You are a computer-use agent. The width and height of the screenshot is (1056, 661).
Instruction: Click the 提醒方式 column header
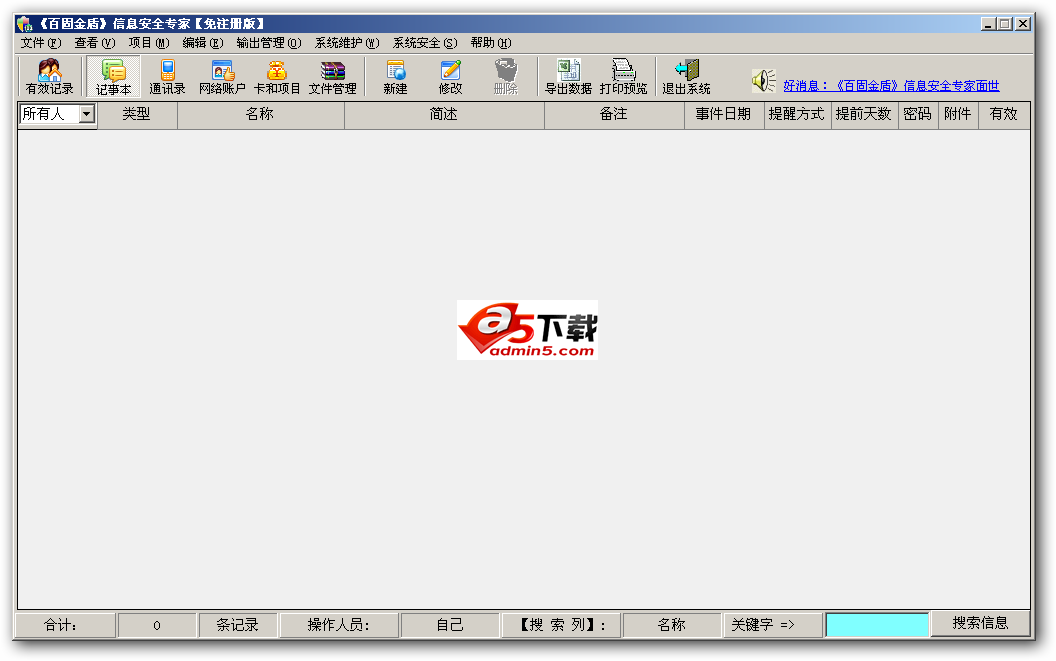click(797, 115)
